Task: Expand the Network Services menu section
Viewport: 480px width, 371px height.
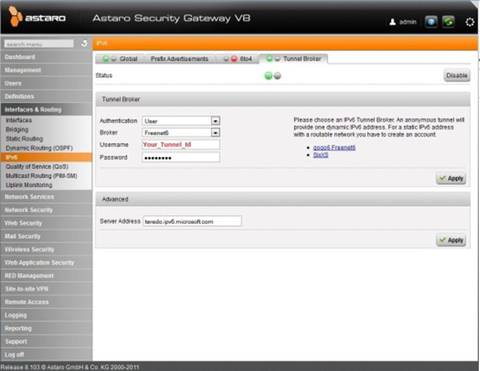Action: 46,197
